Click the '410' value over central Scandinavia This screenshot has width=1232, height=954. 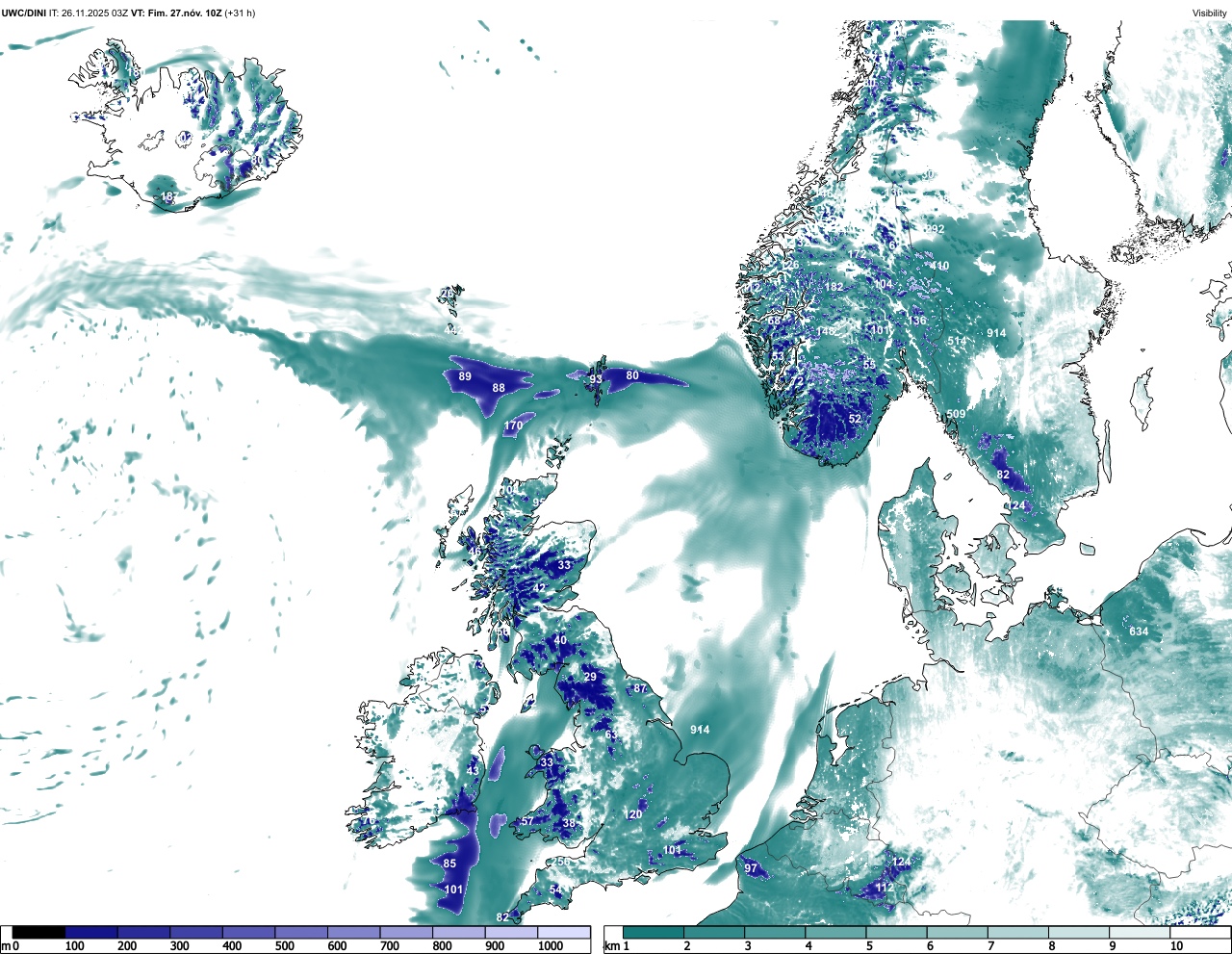(x=939, y=266)
